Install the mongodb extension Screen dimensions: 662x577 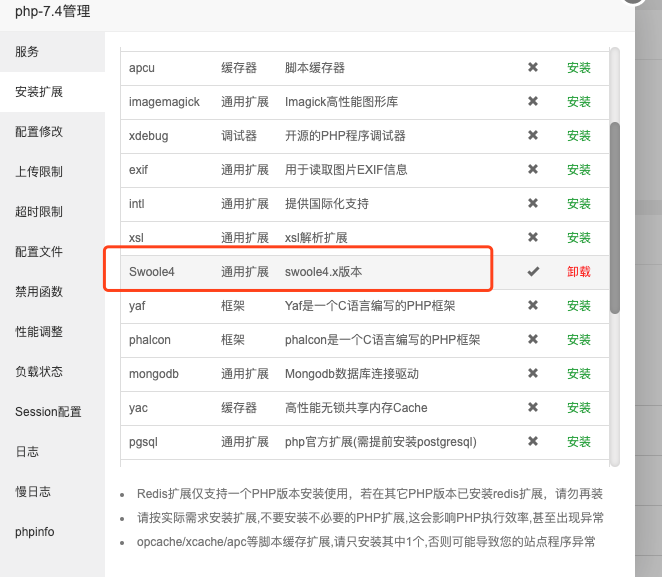pyautogui.click(x=578, y=374)
